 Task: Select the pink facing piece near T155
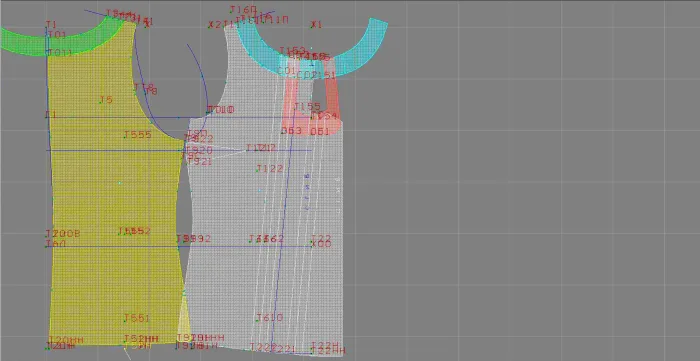click(312, 103)
